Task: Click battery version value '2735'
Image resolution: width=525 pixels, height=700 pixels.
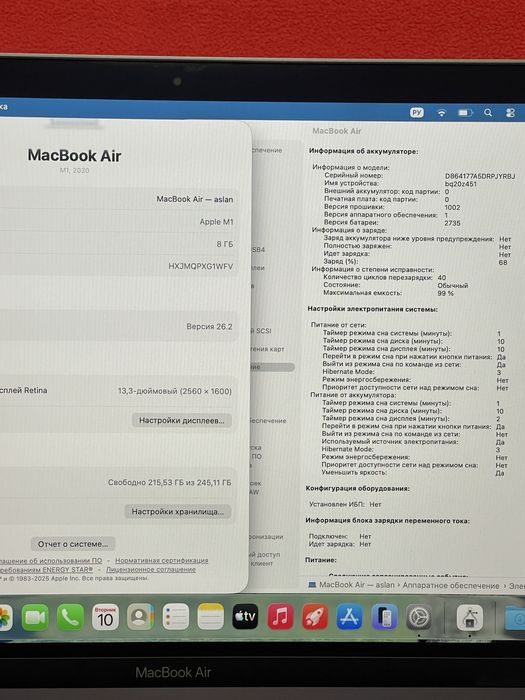Action: 452,223
